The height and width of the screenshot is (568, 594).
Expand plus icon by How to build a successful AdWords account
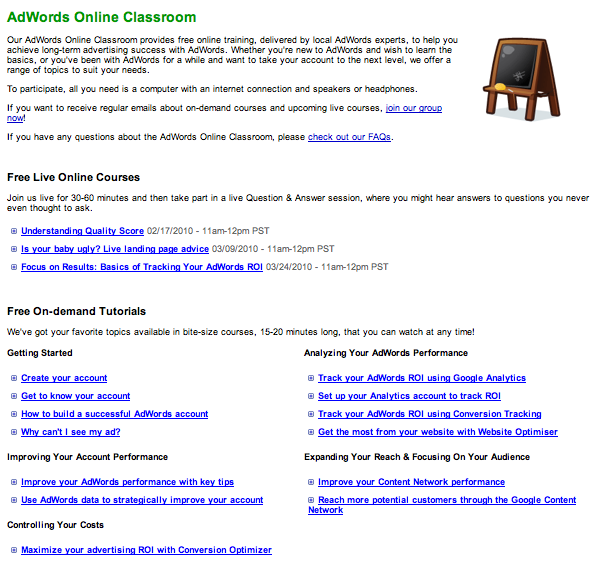tap(14, 414)
